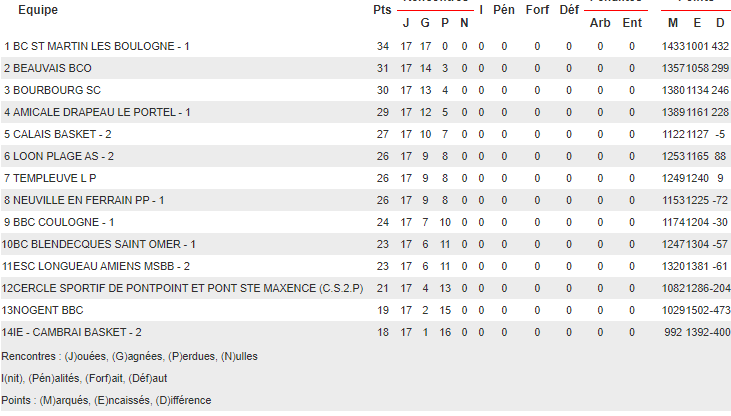Viewport: 731px width, 416px height.
Task: Click TEMPLEUVE L P team name
Action: pyautogui.click(x=55, y=178)
